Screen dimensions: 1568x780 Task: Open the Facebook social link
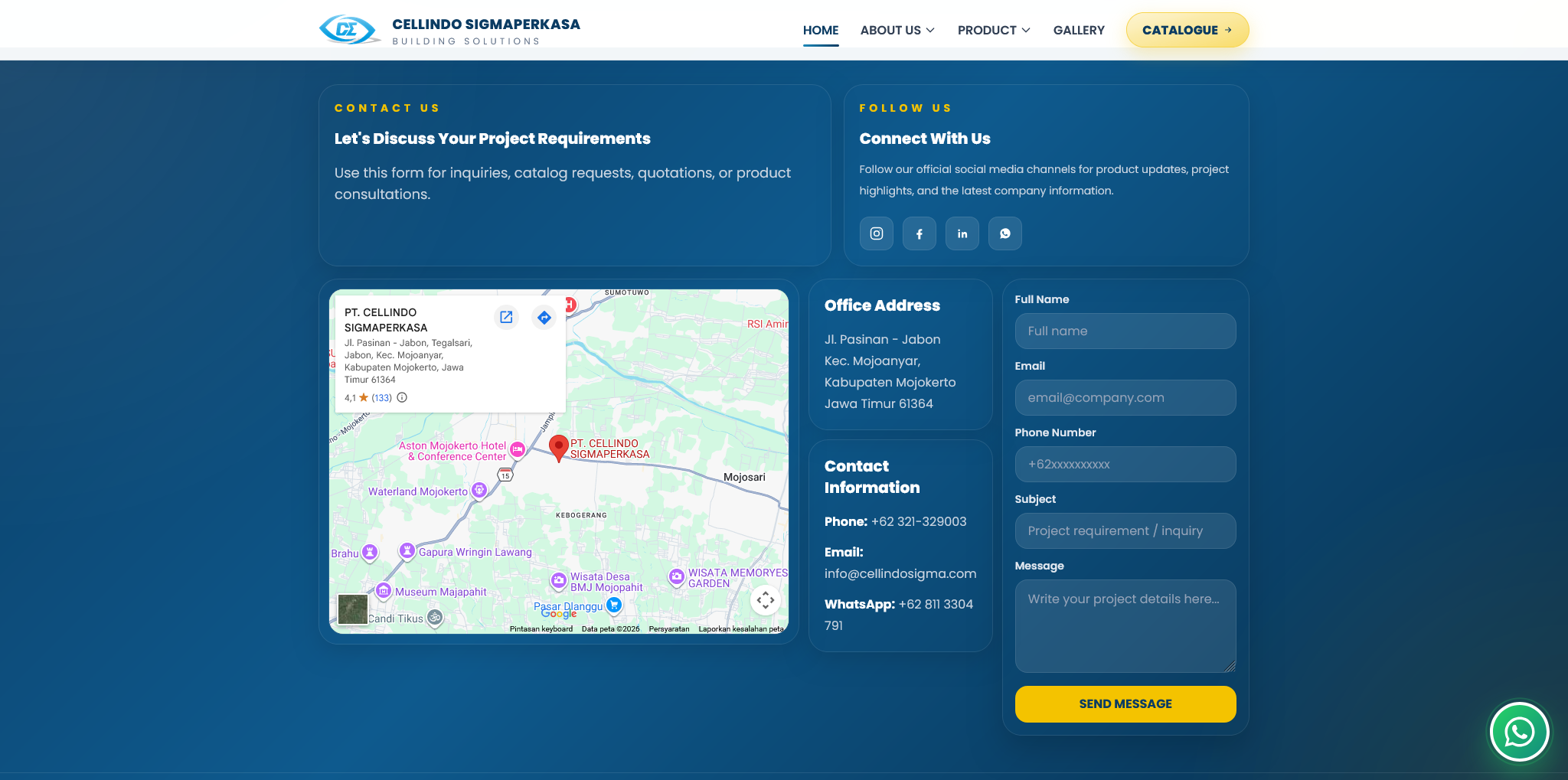(920, 233)
